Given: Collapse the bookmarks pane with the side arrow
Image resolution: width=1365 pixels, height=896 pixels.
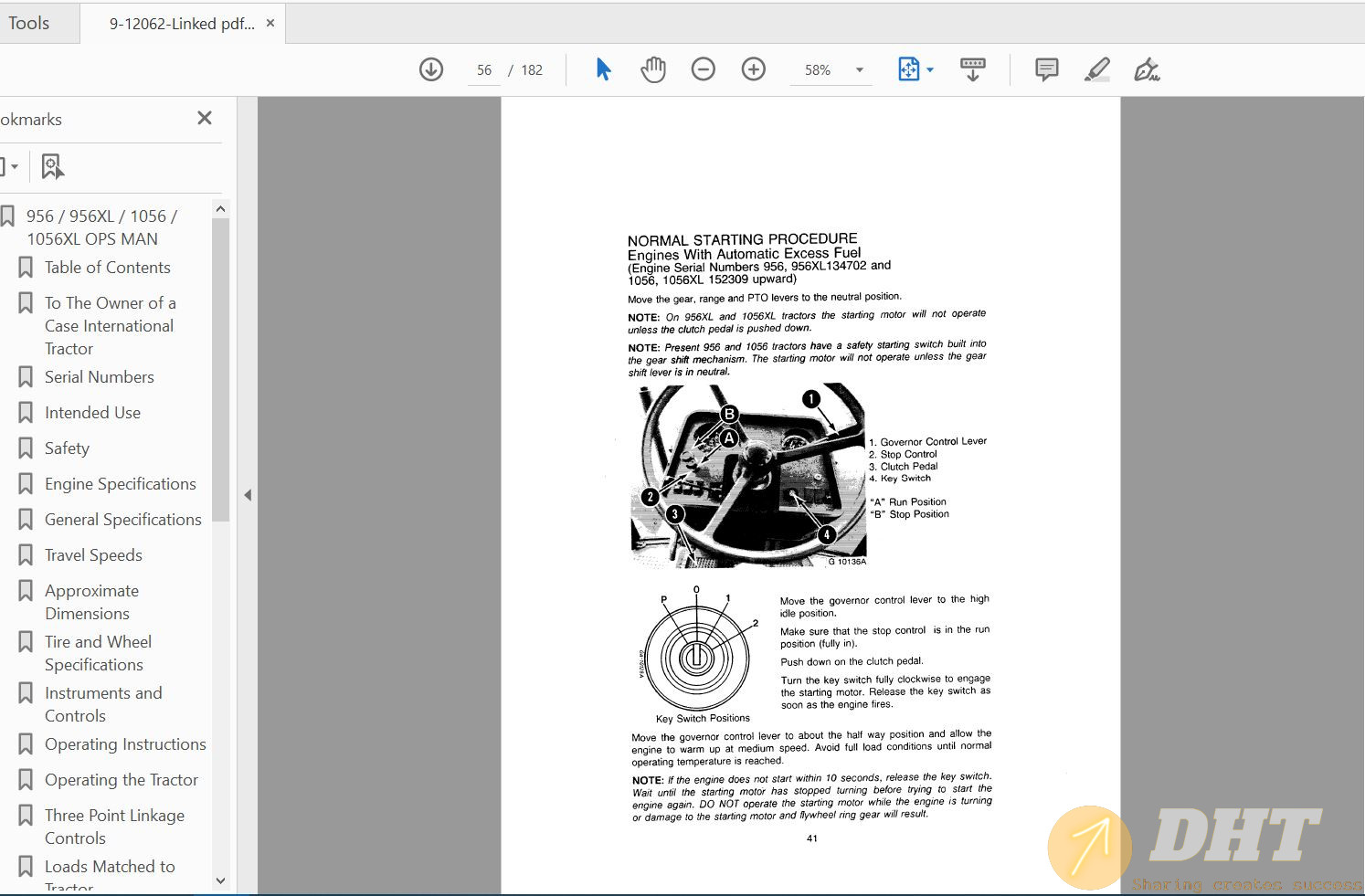Looking at the screenshot, I should click(x=248, y=495).
